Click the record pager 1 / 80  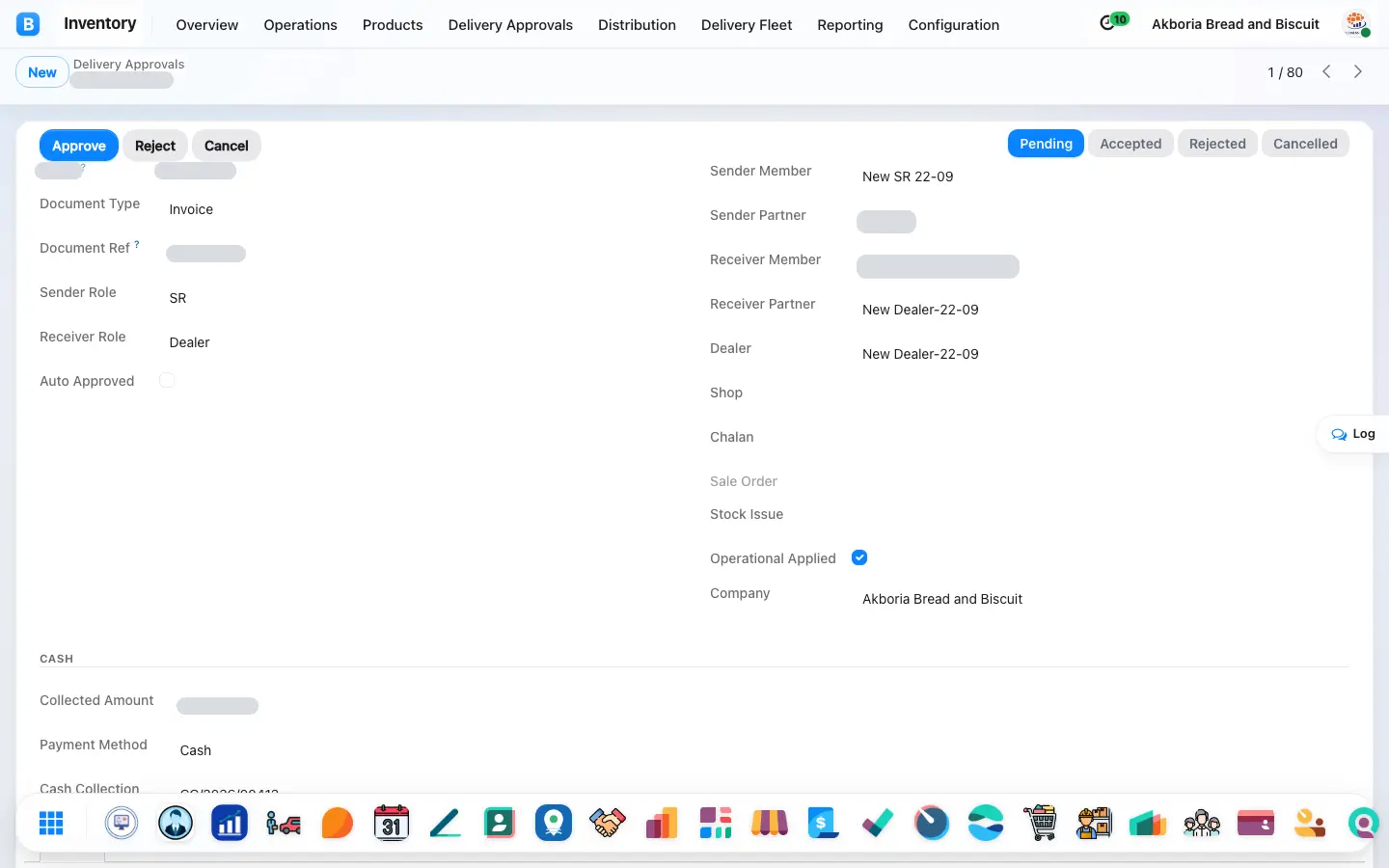tap(1285, 72)
